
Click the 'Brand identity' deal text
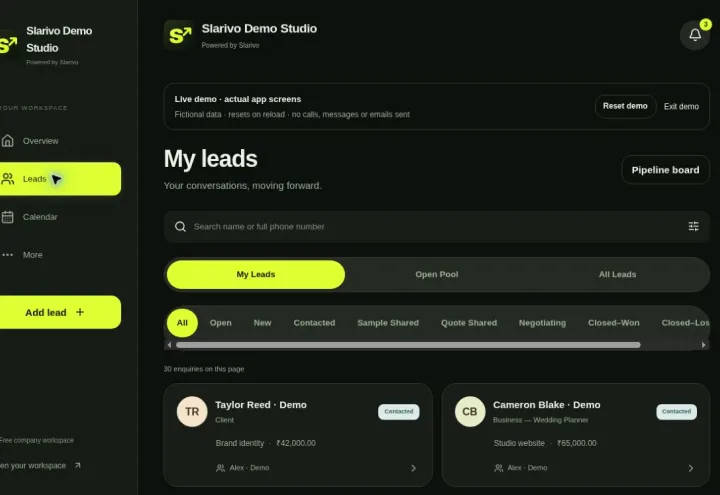[x=240, y=443]
